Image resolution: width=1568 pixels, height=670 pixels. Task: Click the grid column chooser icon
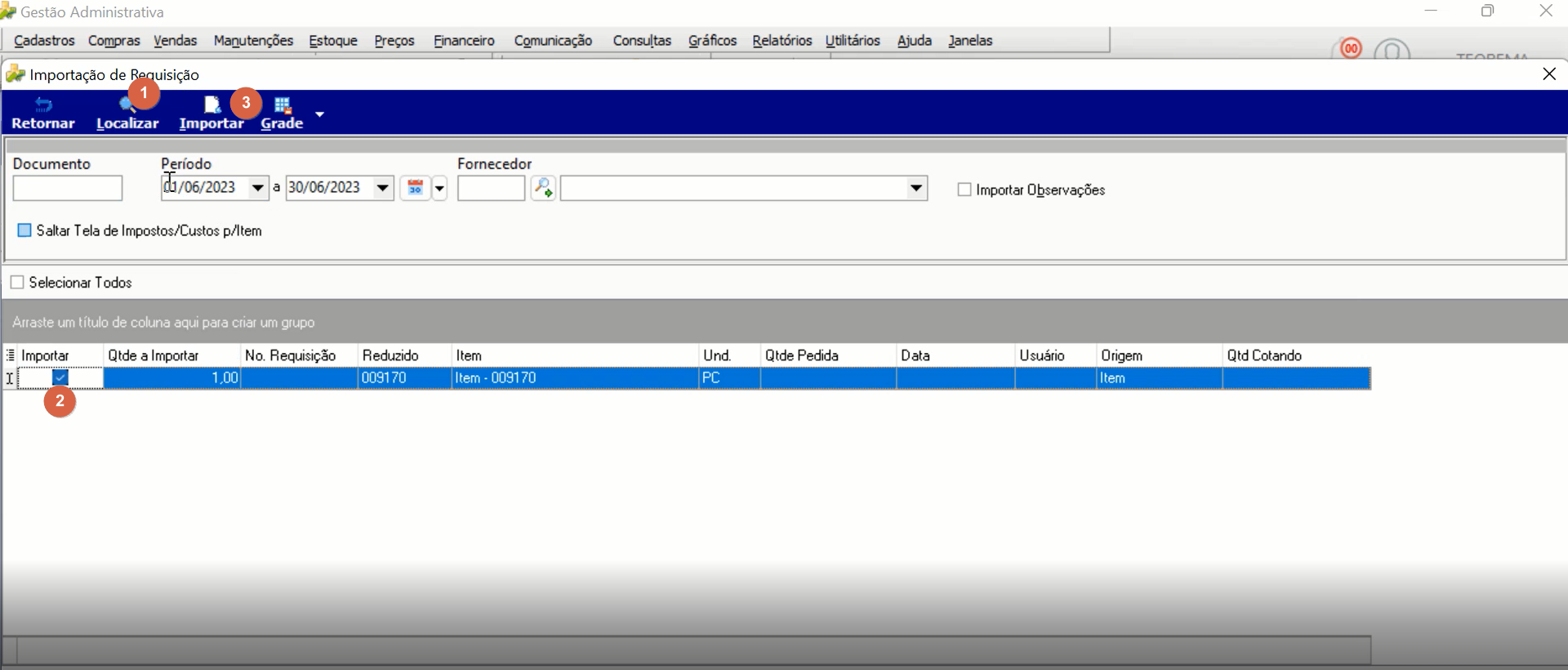pyautogui.click(x=10, y=355)
